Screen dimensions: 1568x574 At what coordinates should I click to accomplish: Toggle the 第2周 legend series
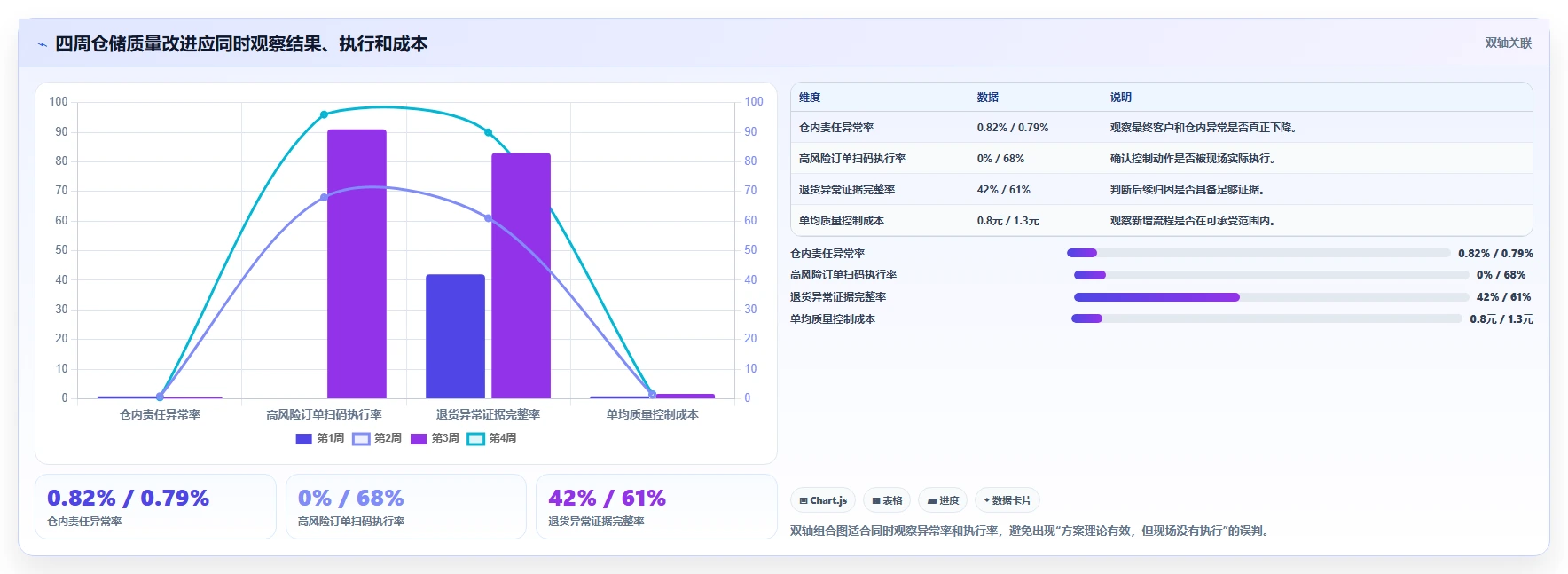[377, 438]
